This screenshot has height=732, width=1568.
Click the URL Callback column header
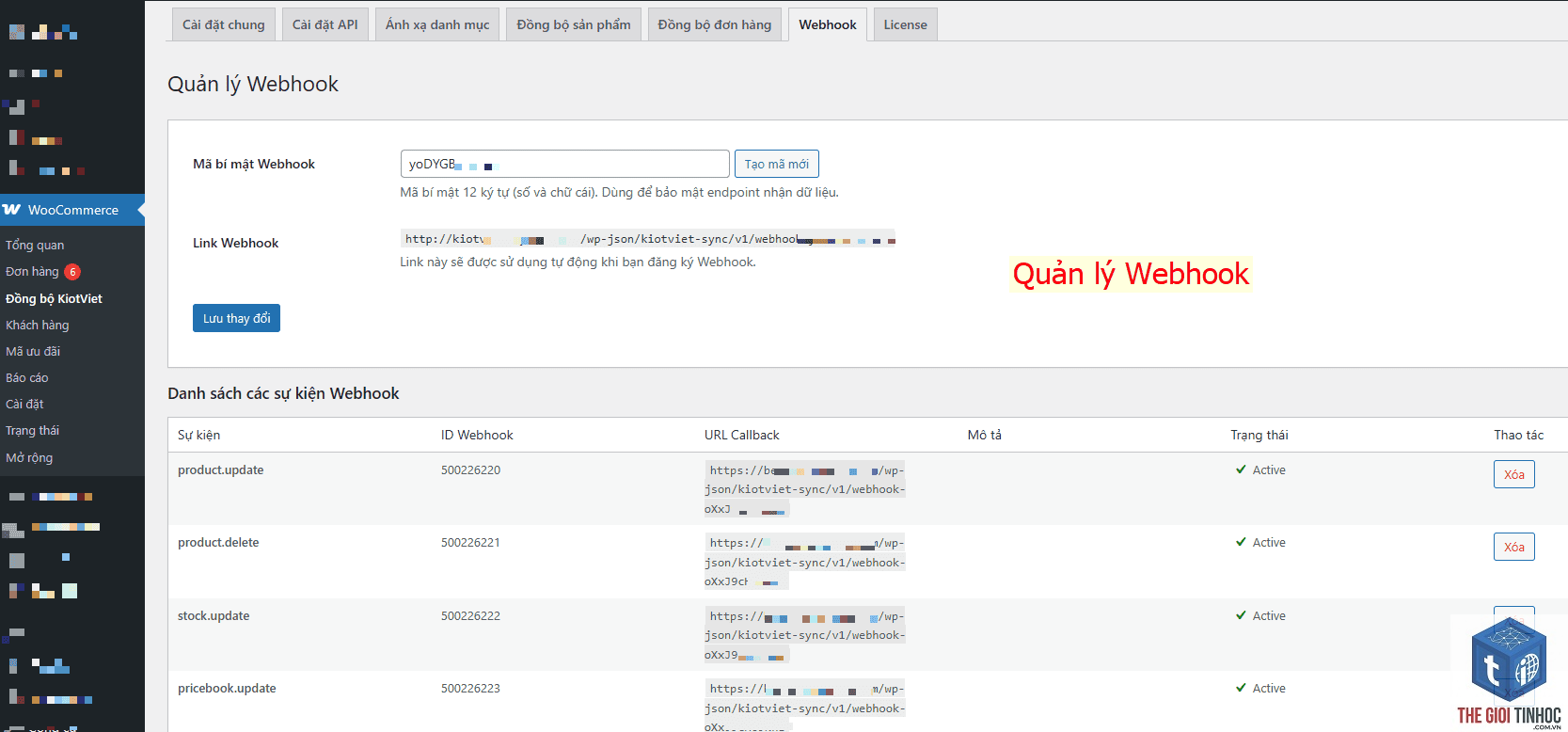(742, 435)
